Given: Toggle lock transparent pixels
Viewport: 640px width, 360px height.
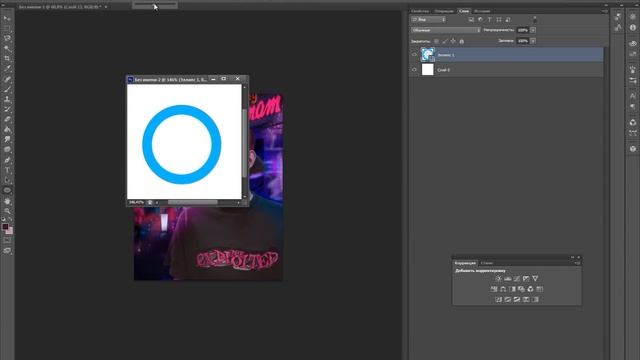Looking at the screenshot, I should click(x=436, y=41).
